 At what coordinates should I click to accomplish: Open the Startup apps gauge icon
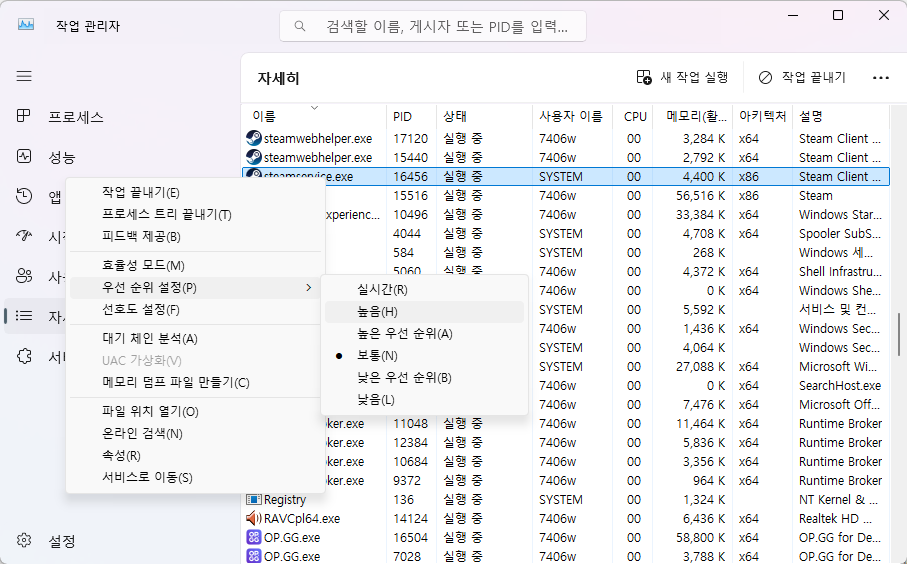pyautogui.click(x=24, y=235)
